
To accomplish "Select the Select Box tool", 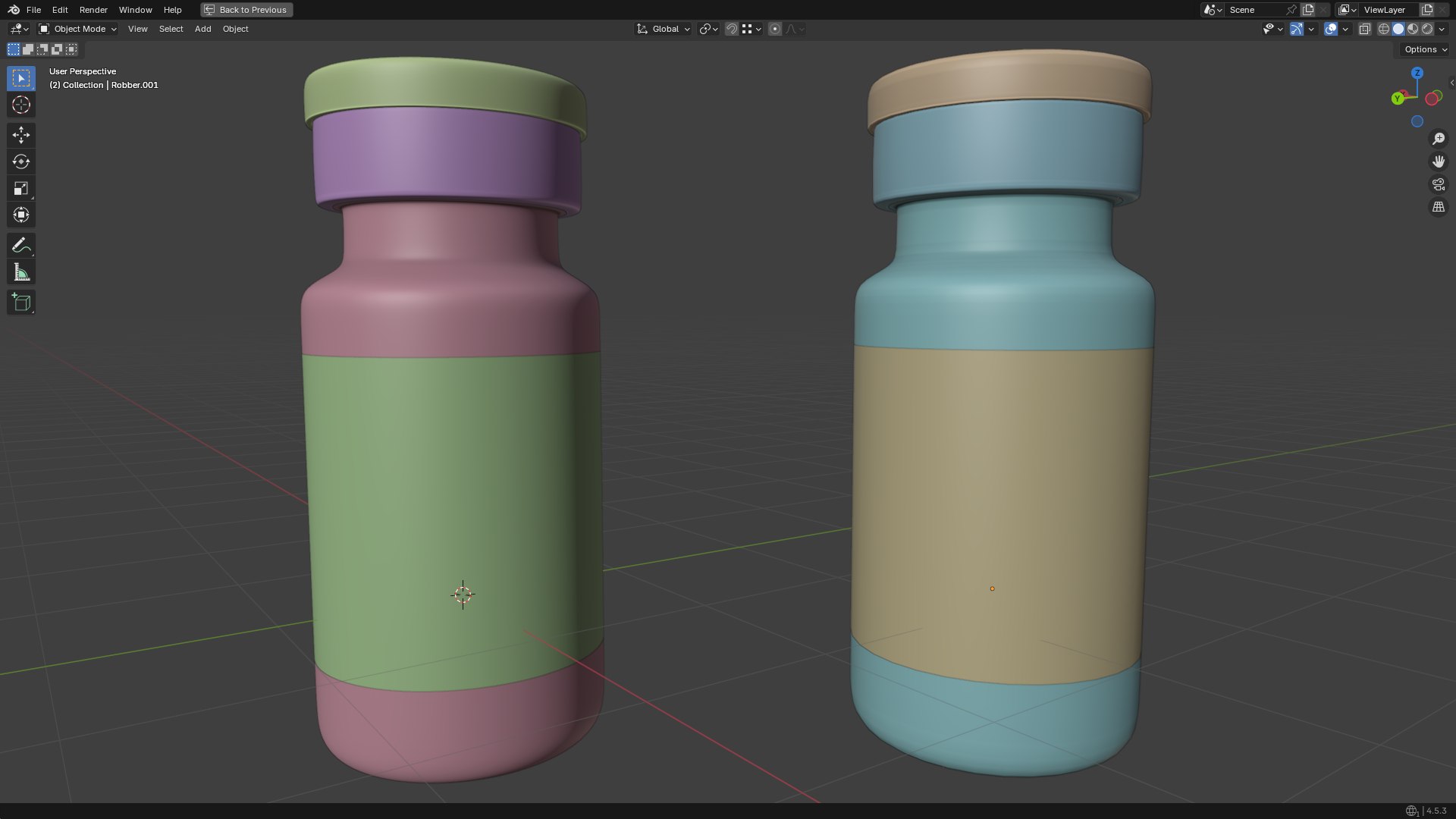I will tap(21, 78).
